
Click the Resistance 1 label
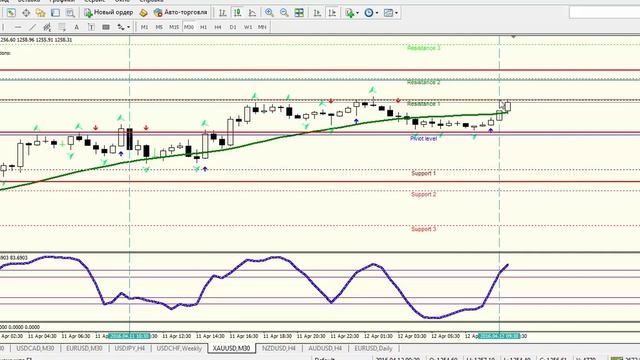coord(423,104)
